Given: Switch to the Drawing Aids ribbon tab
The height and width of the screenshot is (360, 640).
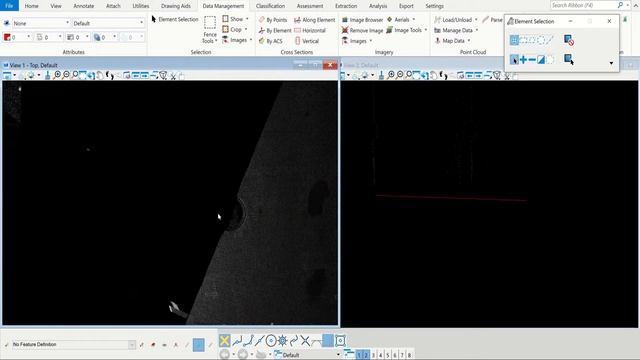Looking at the screenshot, I should pos(176,6).
